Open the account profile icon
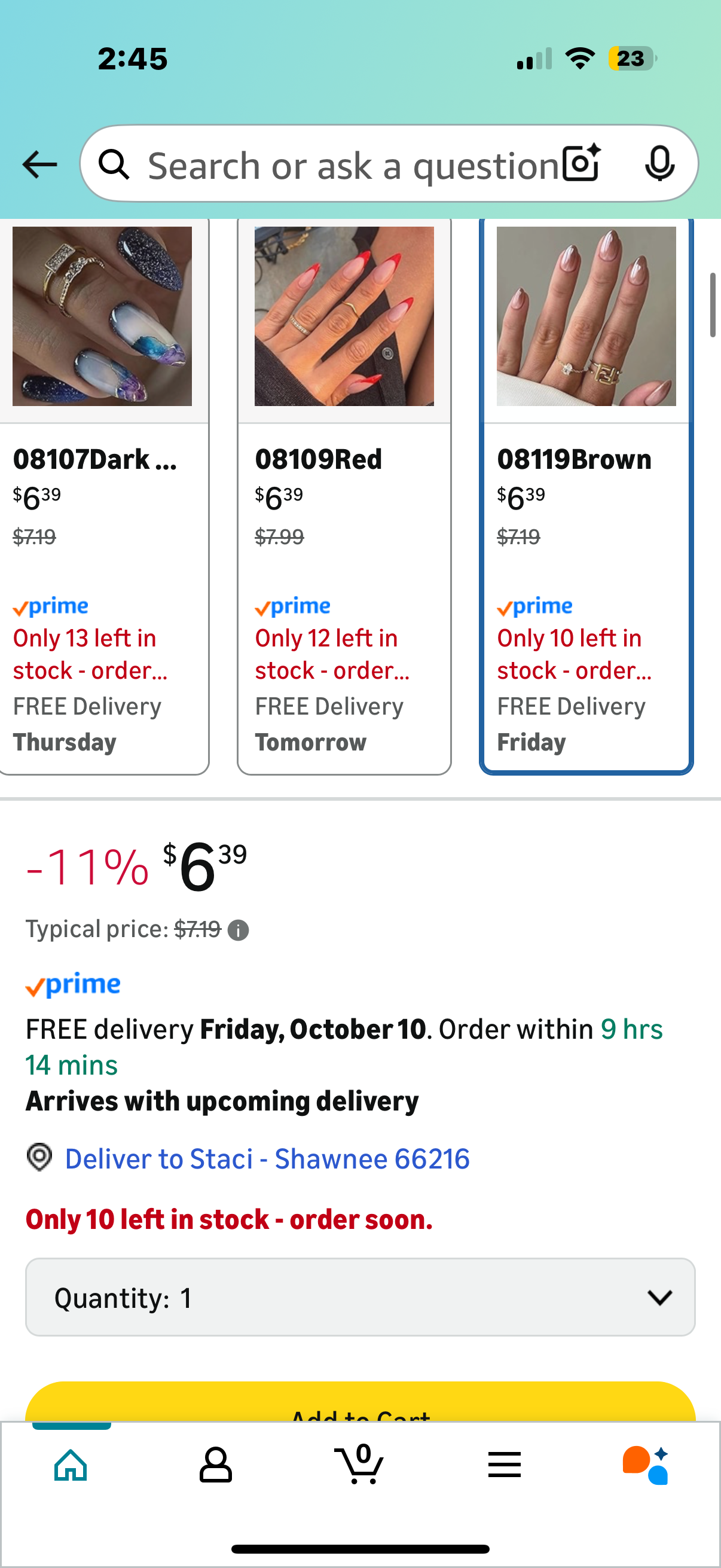 pyautogui.click(x=215, y=1465)
